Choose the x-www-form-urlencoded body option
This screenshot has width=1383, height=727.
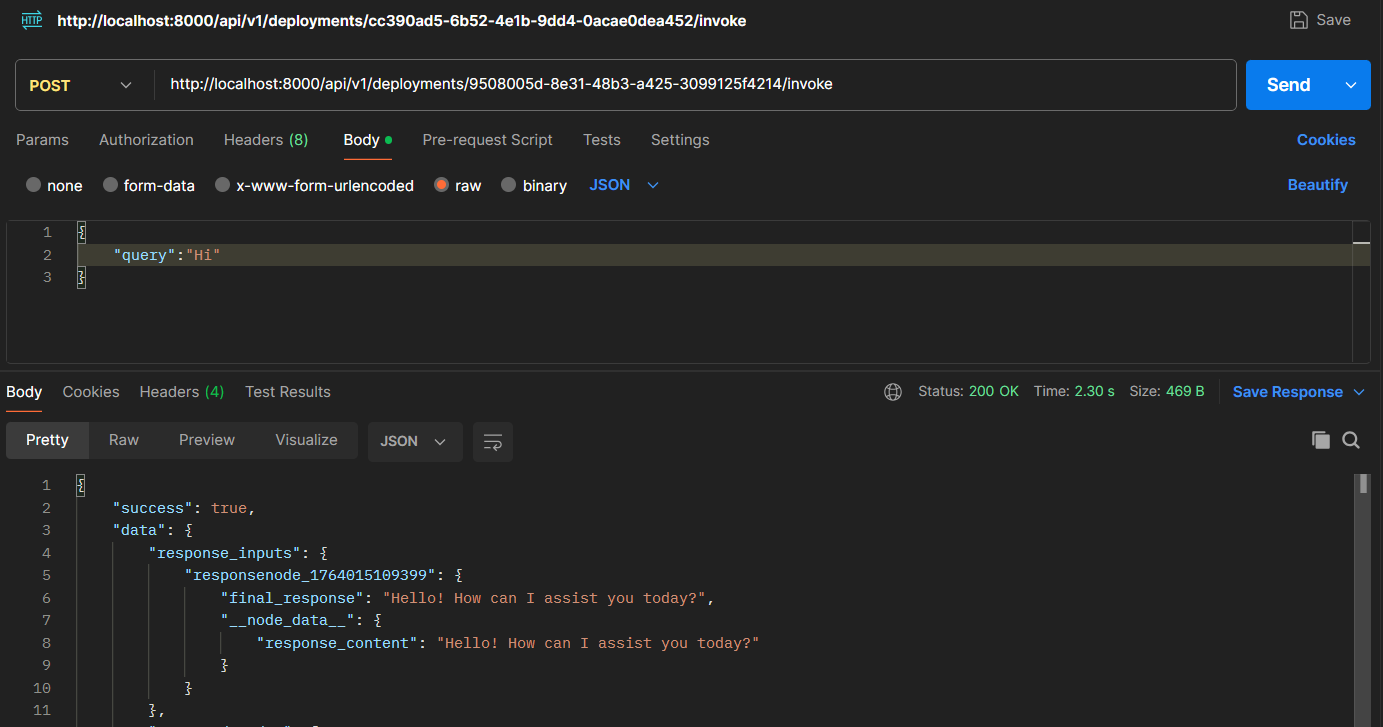pyautogui.click(x=314, y=185)
